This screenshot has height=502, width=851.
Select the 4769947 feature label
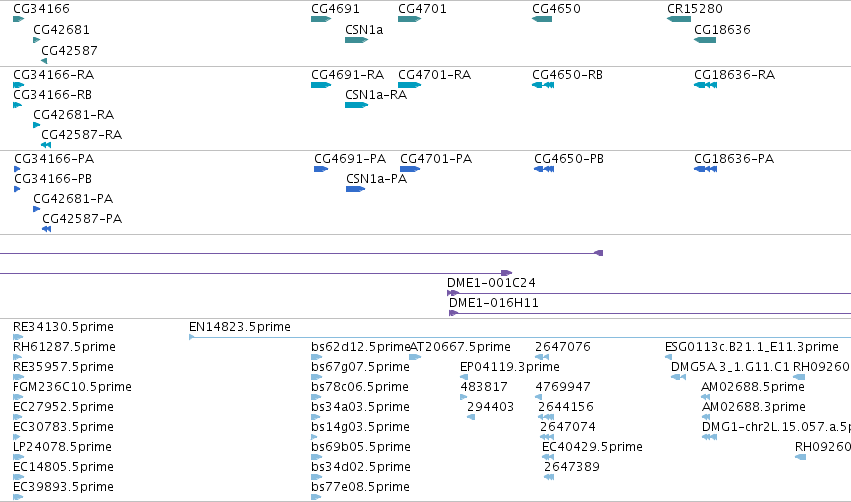point(563,387)
